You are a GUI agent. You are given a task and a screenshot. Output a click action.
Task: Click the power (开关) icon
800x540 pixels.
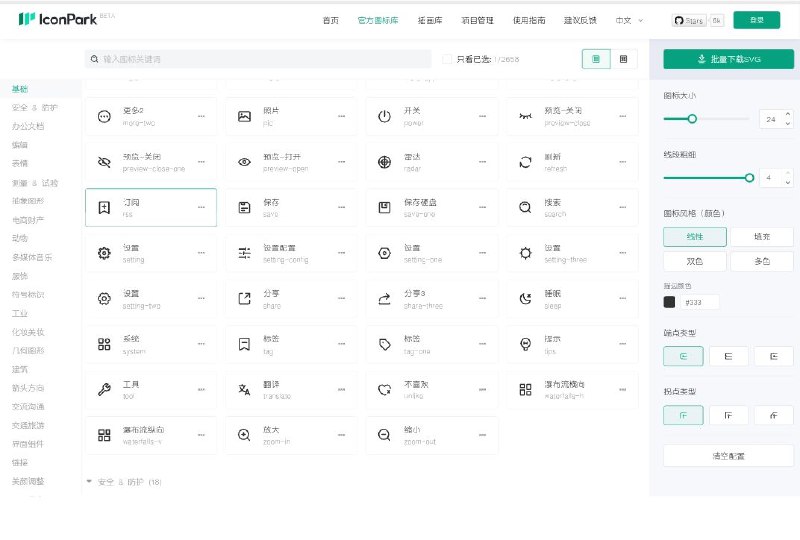384,117
